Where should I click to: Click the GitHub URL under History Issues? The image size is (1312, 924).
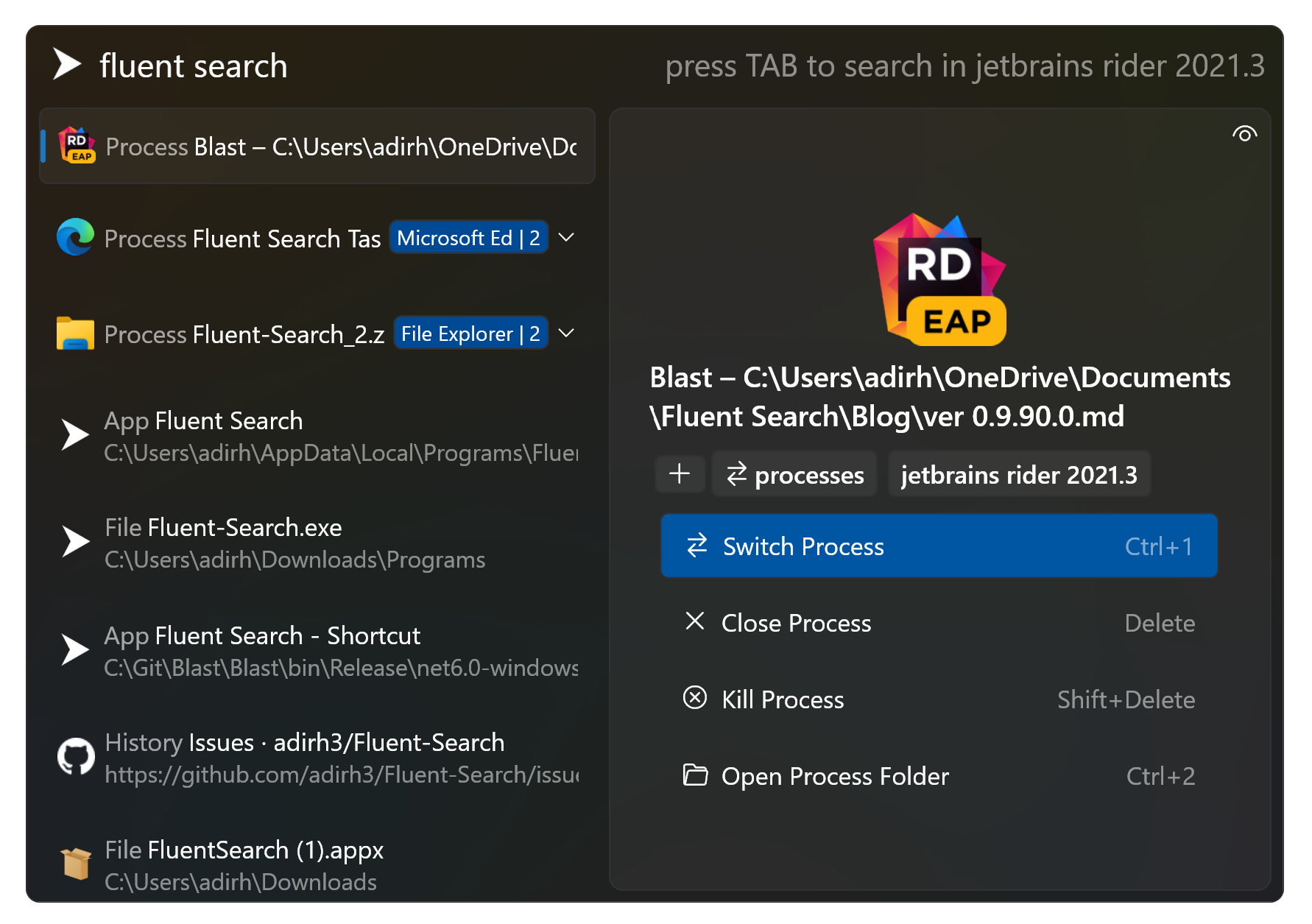[x=342, y=775]
